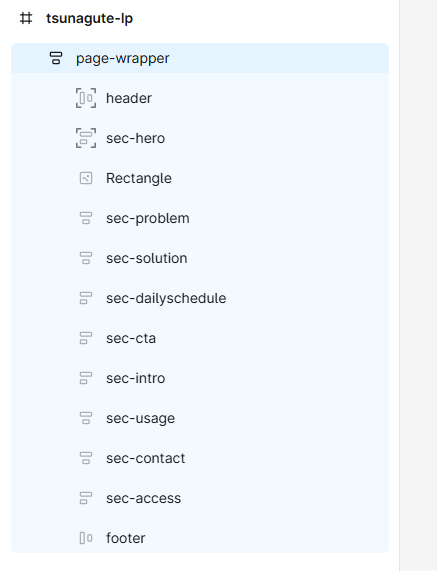Viewport: 437px width, 571px height.
Task: Click the frame icon beside tsunagute-lp
Action: [x=26, y=18]
